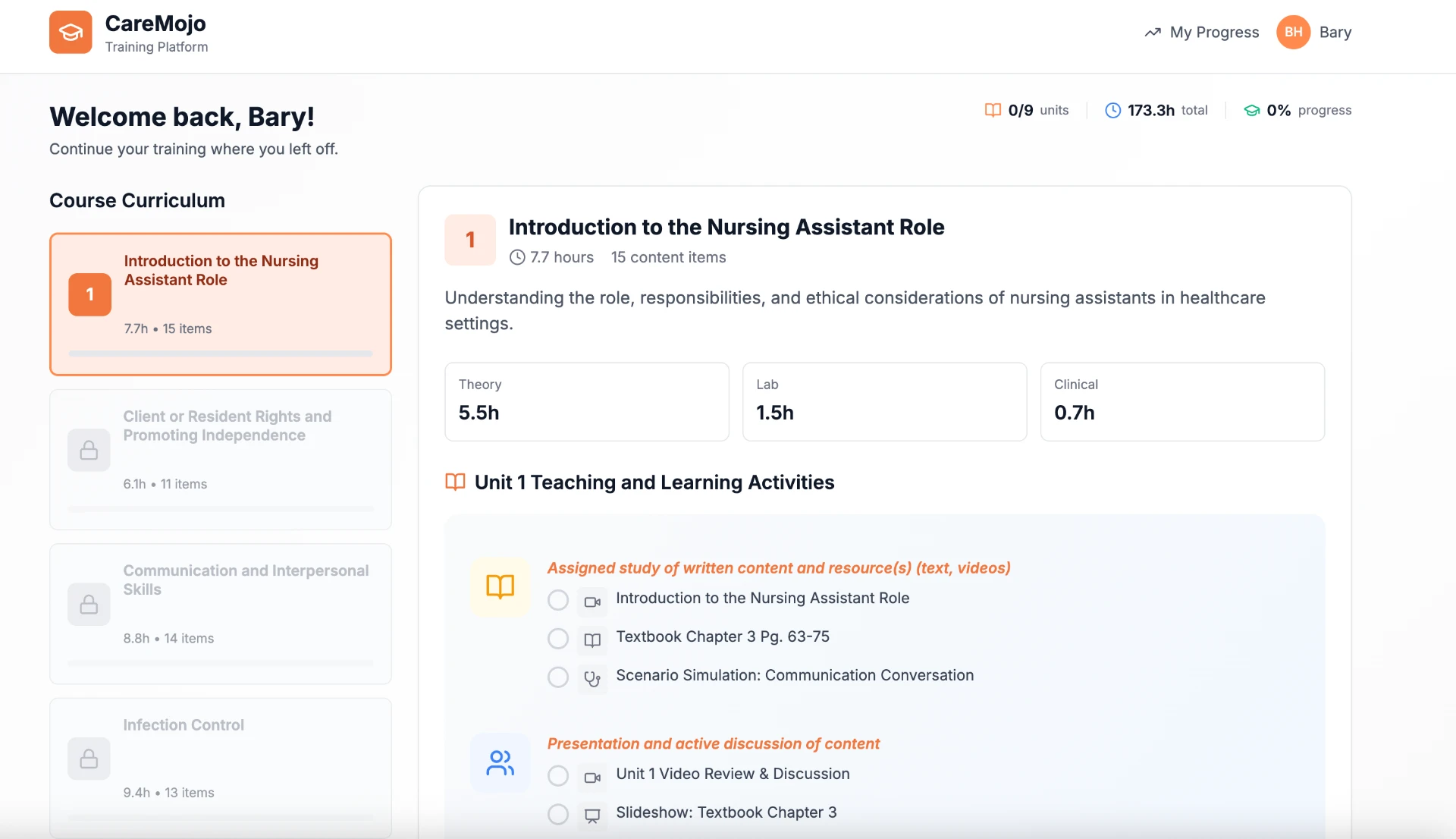Mark Textbook Chapter 3 Pg. 63-75 complete
Image resolution: width=1456 pixels, height=839 pixels.
point(558,639)
